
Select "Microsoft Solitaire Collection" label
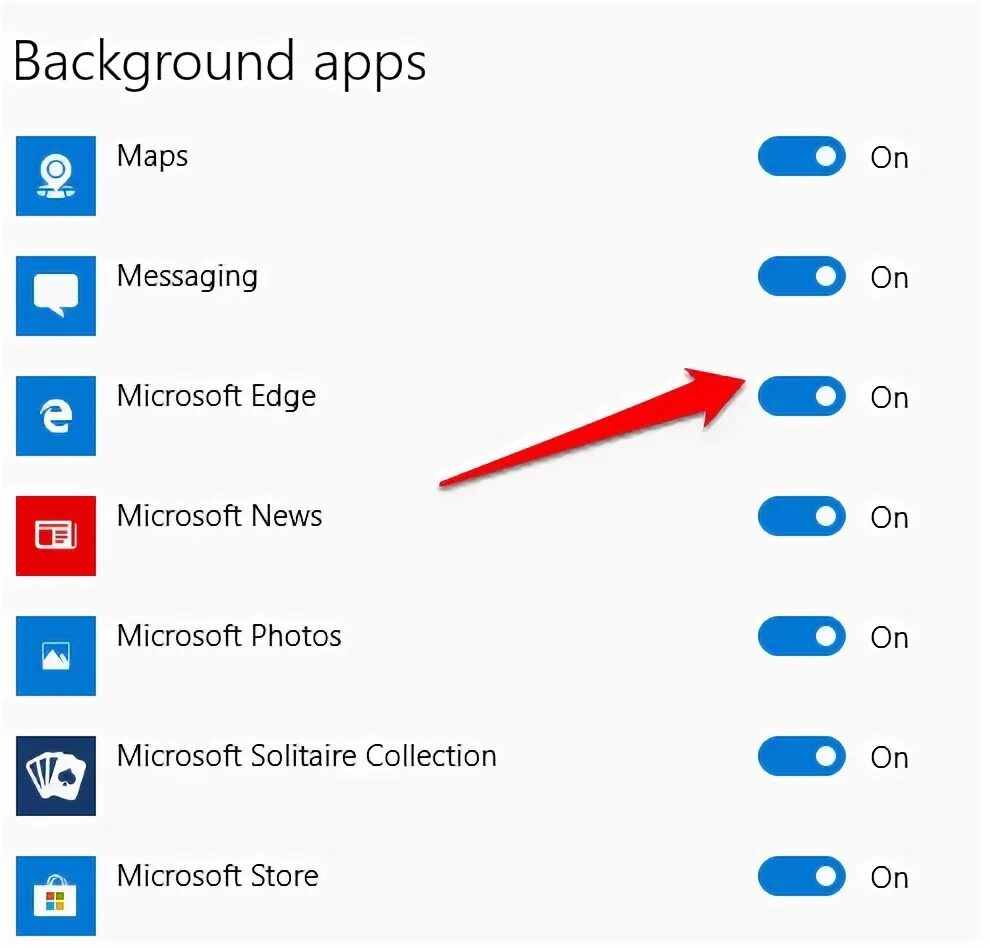pos(307,756)
